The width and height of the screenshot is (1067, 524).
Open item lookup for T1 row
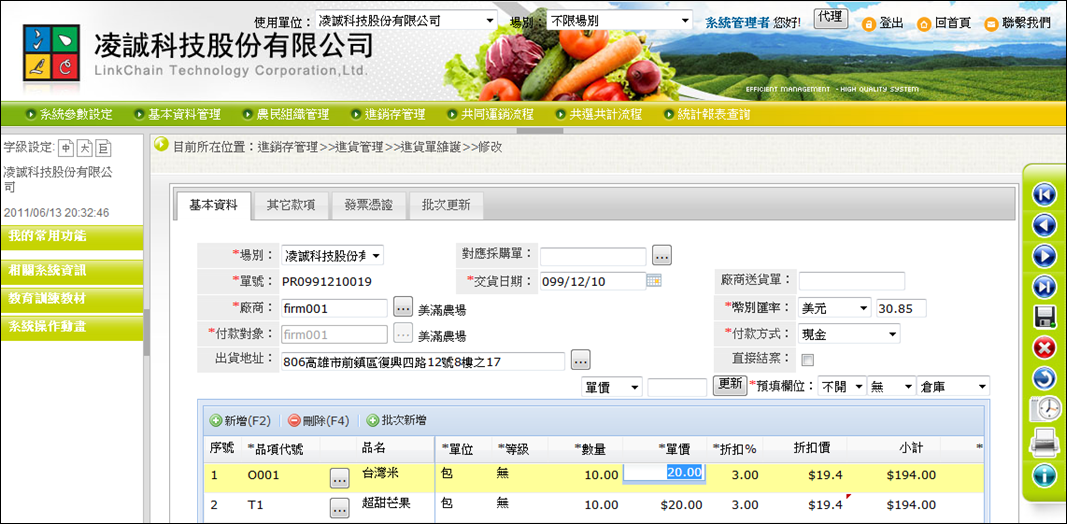click(x=340, y=506)
